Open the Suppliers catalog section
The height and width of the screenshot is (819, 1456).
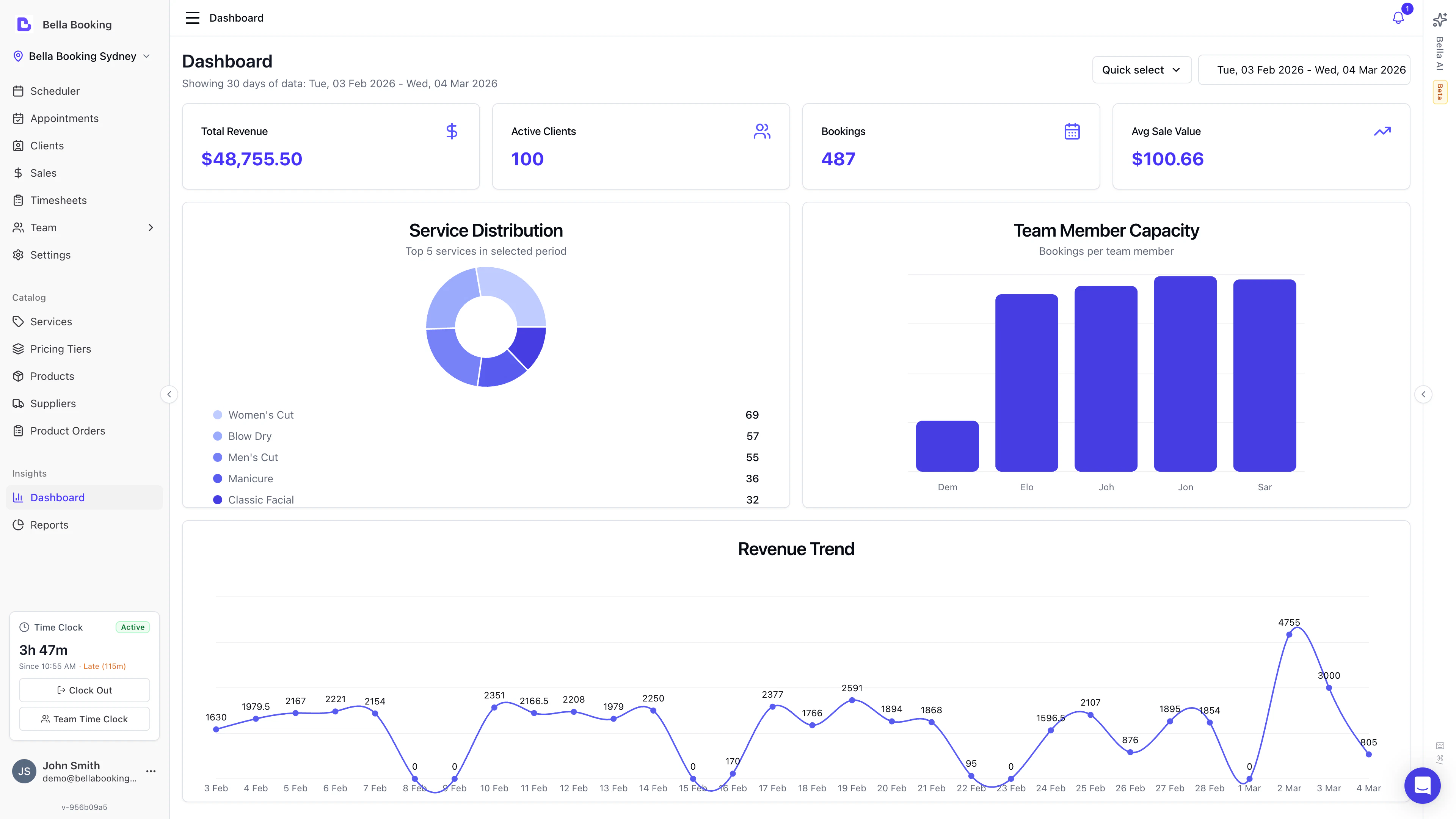point(53,403)
